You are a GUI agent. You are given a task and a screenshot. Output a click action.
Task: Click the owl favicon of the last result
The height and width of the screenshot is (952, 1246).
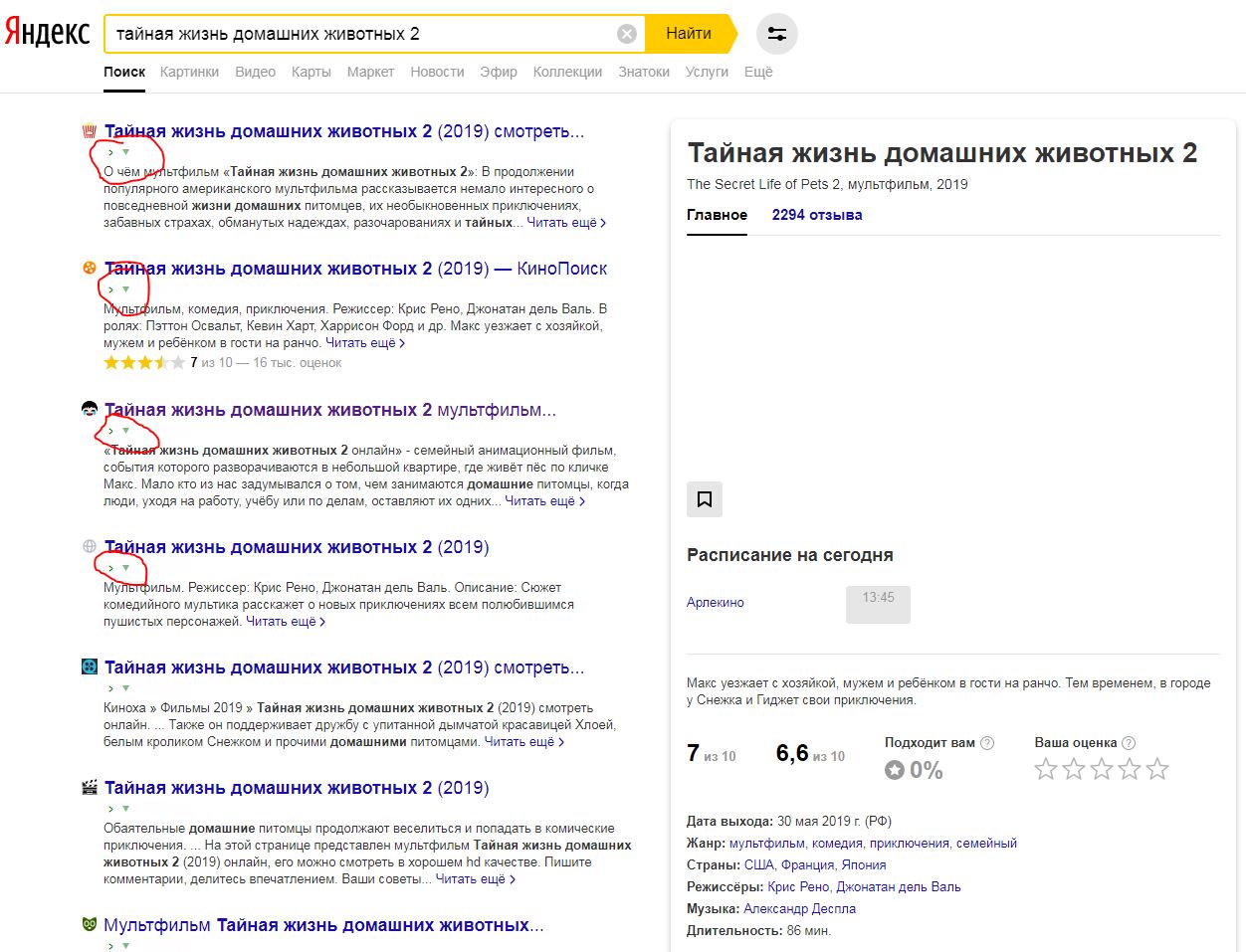[x=90, y=924]
